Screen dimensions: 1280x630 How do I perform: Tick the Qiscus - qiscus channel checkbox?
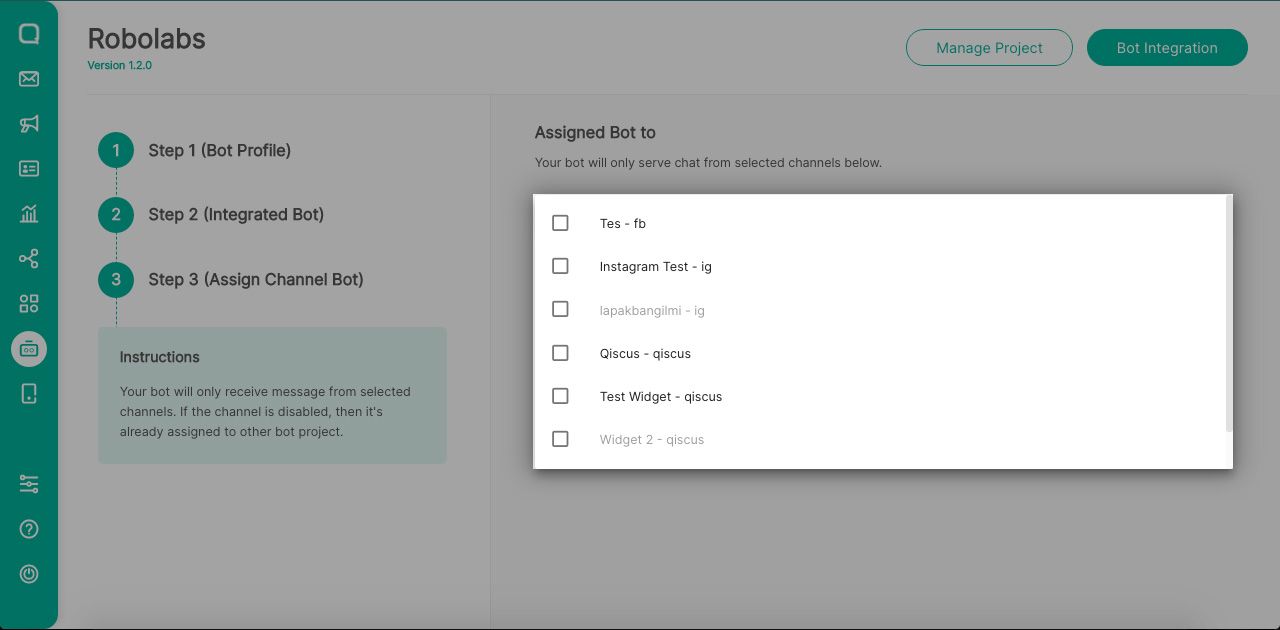pos(560,353)
